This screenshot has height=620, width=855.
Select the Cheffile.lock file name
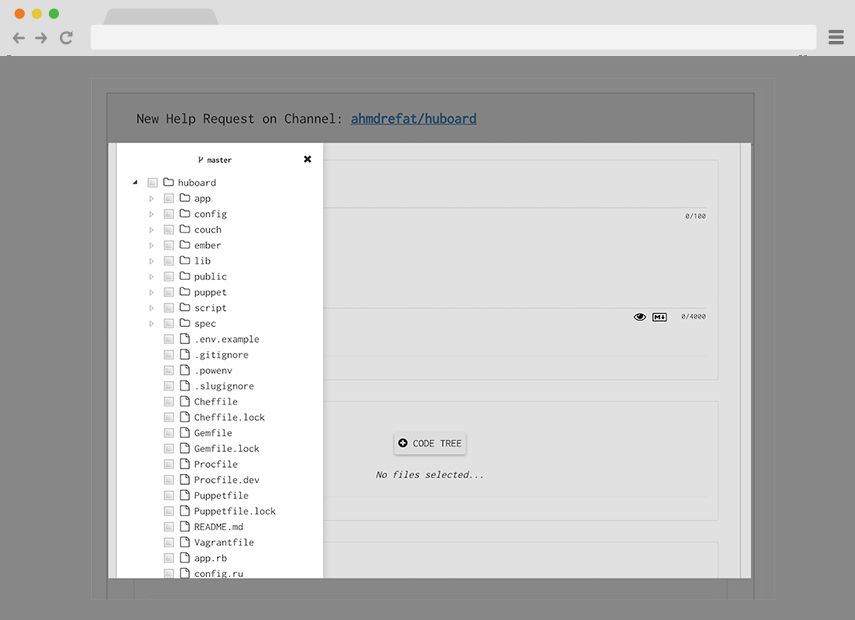230,417
